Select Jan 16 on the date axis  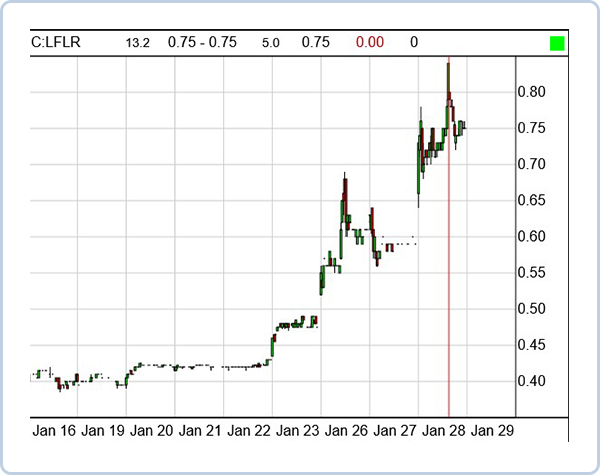coord(53,431)
